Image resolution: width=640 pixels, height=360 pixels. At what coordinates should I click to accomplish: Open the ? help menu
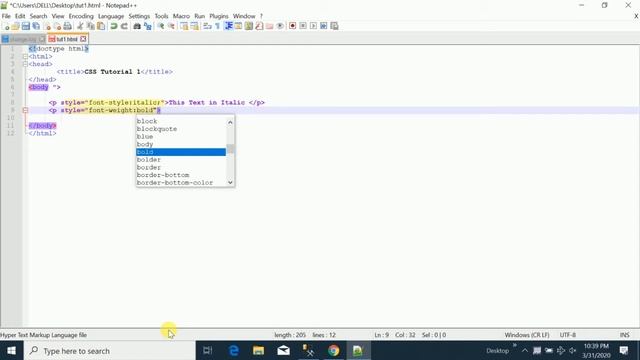(x=261, y=16)
